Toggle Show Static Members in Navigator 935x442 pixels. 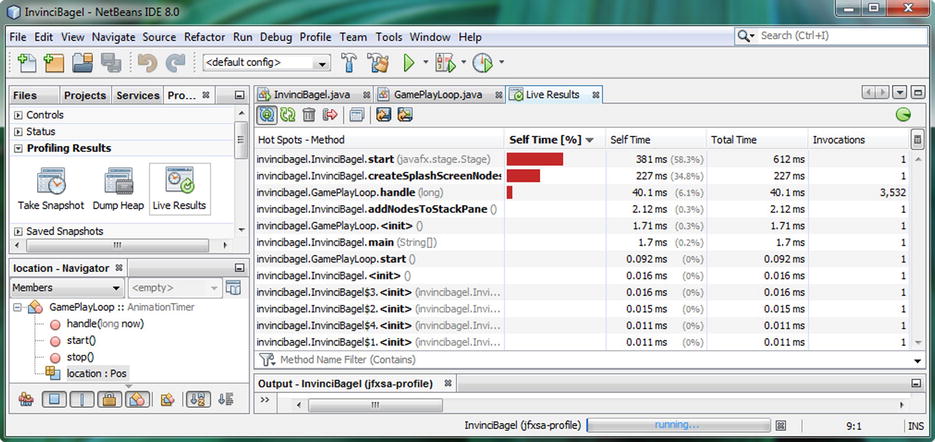click(82, 400)
